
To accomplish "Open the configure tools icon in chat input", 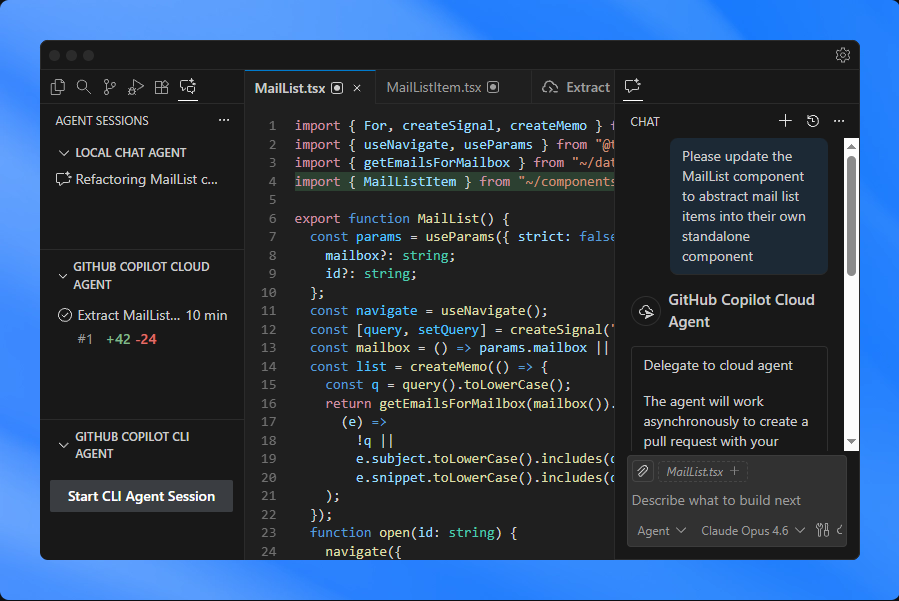I will click(822, 530).
